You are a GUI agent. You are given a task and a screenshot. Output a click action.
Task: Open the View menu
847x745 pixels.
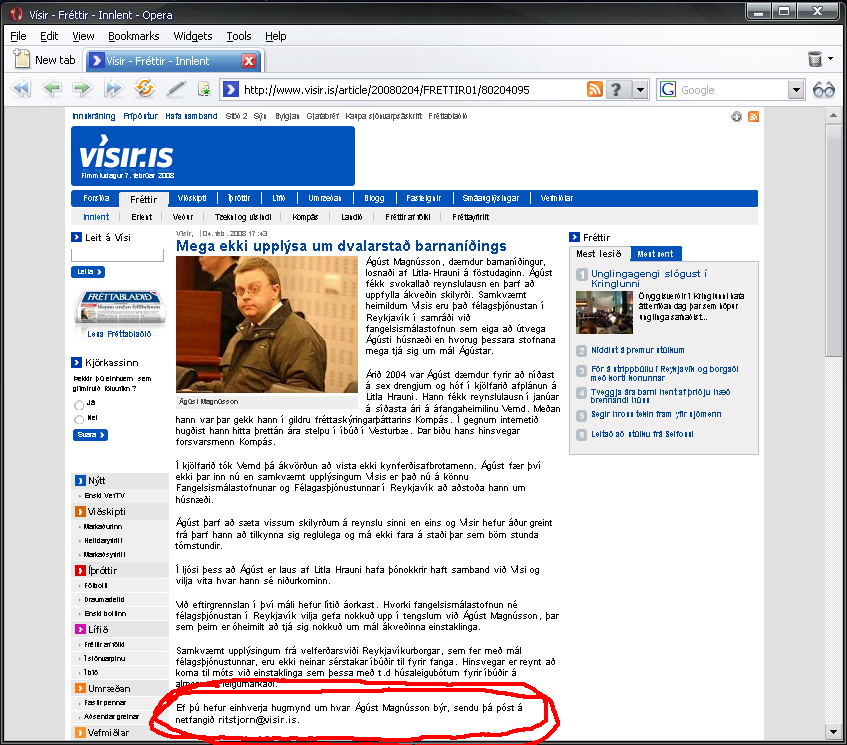coord(83,36)
